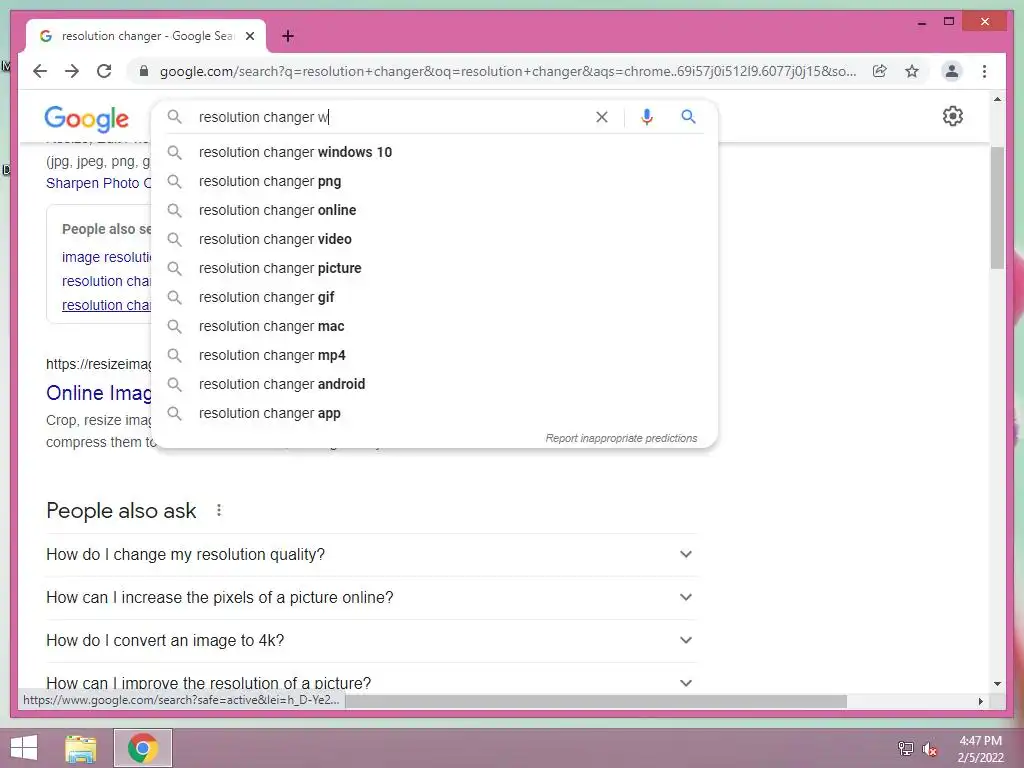Image resolution: width=1024 pixels, height=768 pixels.
Task: Open Google quick settings gear
Action: click(x=953, y=116)
